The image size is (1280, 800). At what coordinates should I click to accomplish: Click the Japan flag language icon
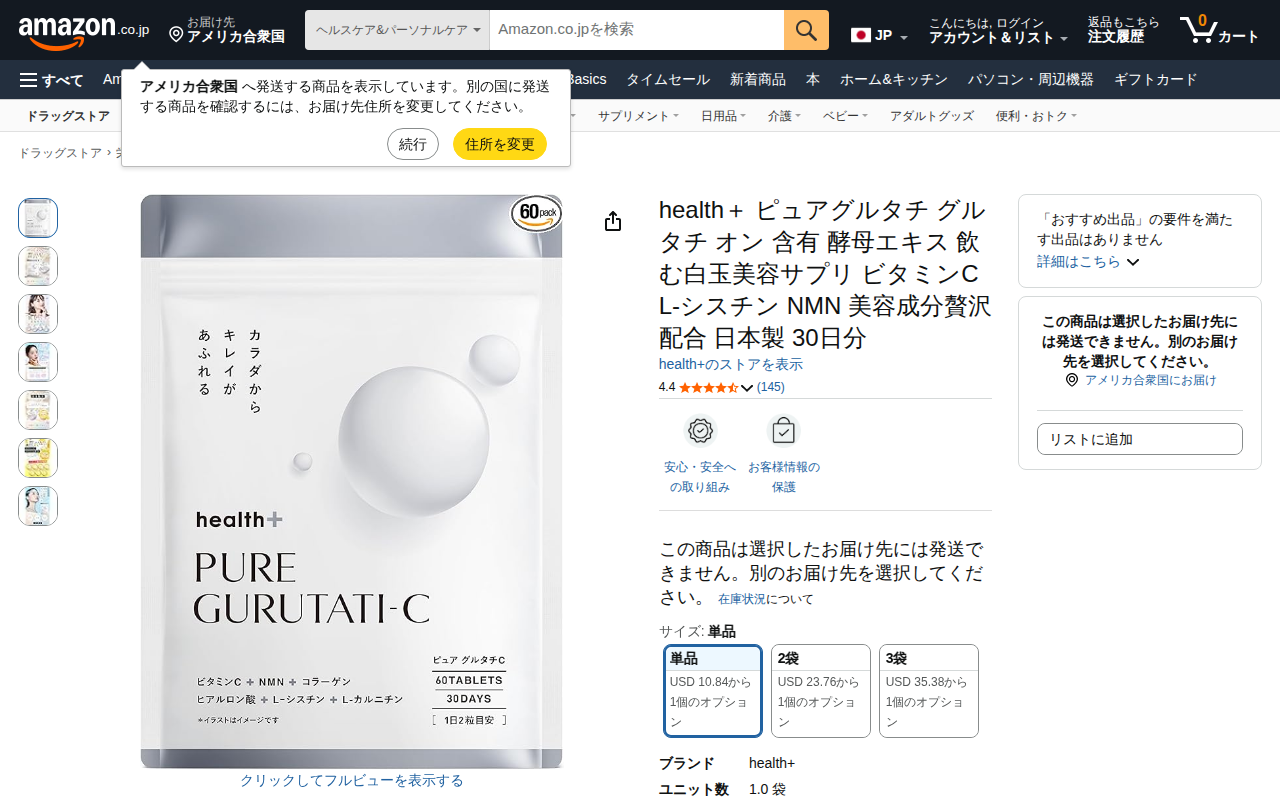(x=860, y=35)
